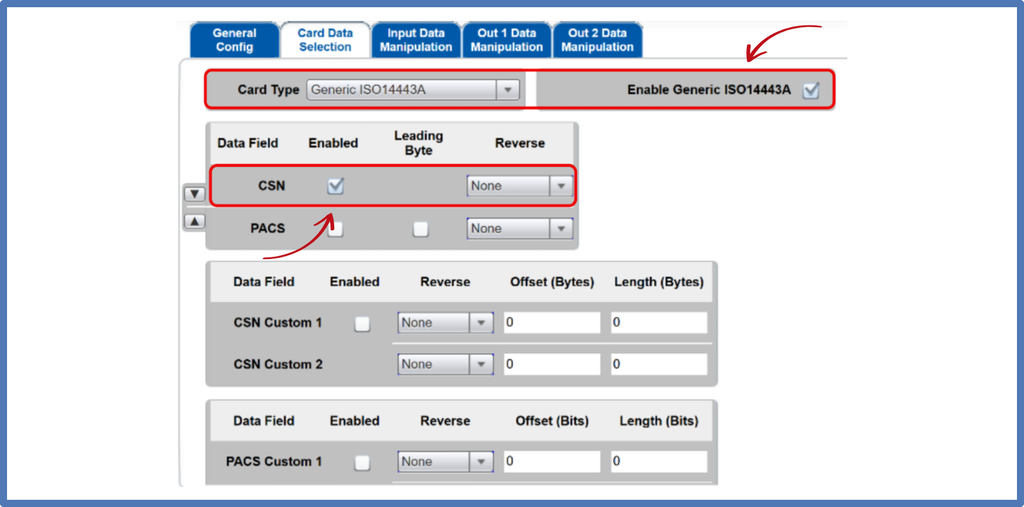Click the Card Type dropdown arrow button
This screenshot has width=1024, height=507.
[507, 90]
